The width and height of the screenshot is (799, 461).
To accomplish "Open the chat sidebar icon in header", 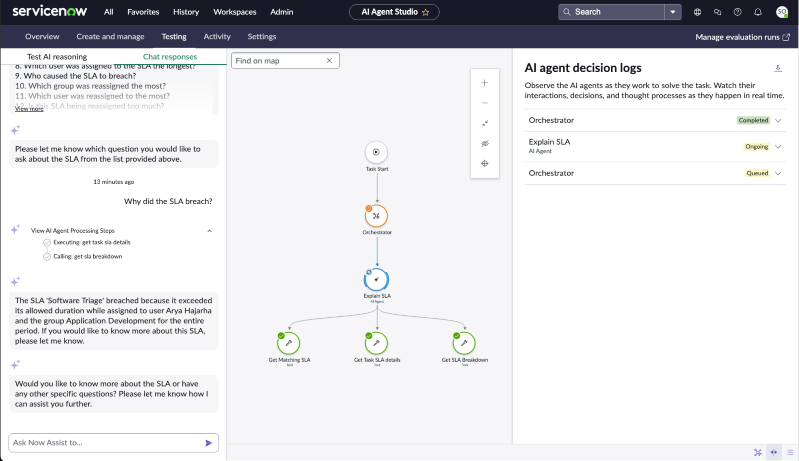I will [717, 12].
